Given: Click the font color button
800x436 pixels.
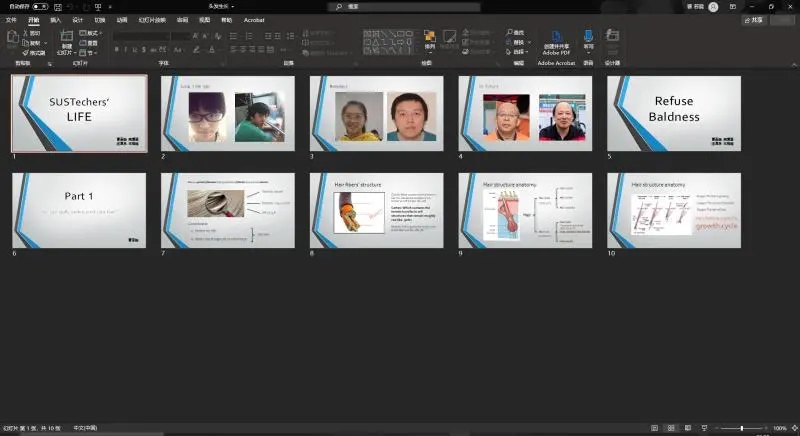Looking at the screenshot, I should (x=212, y=49).
